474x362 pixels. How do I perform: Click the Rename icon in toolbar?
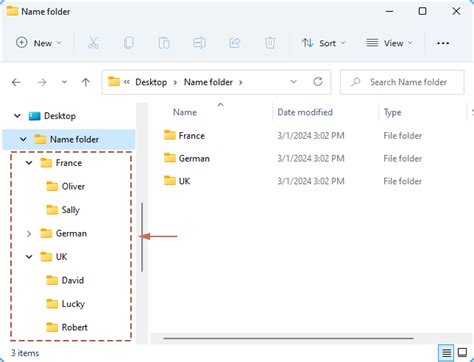(199, 43)
